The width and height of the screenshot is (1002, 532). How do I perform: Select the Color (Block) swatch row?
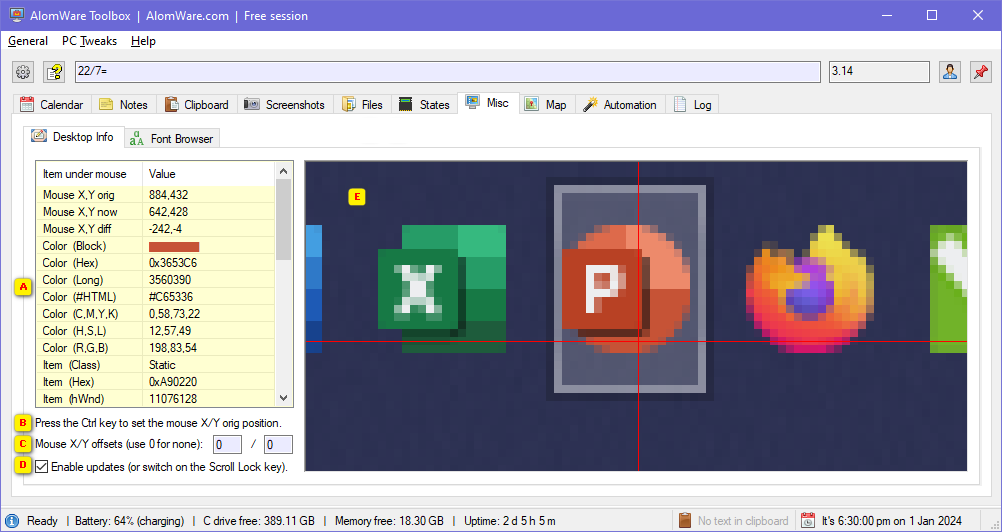click(x=155, y=246)
